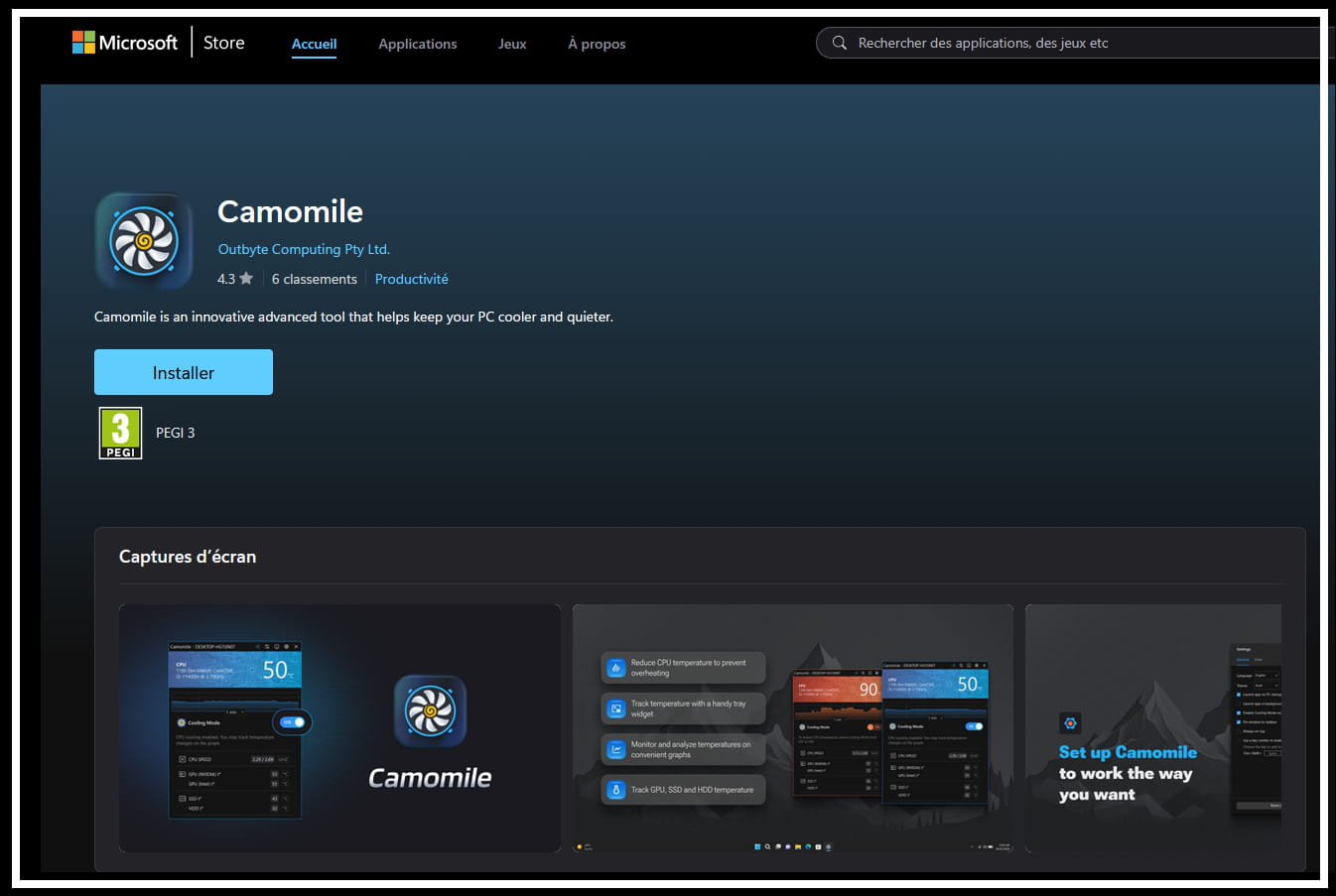Click the Camomile fan app icon beside the title
This screenshot has height=896, width=1336.
click(144, 241)
